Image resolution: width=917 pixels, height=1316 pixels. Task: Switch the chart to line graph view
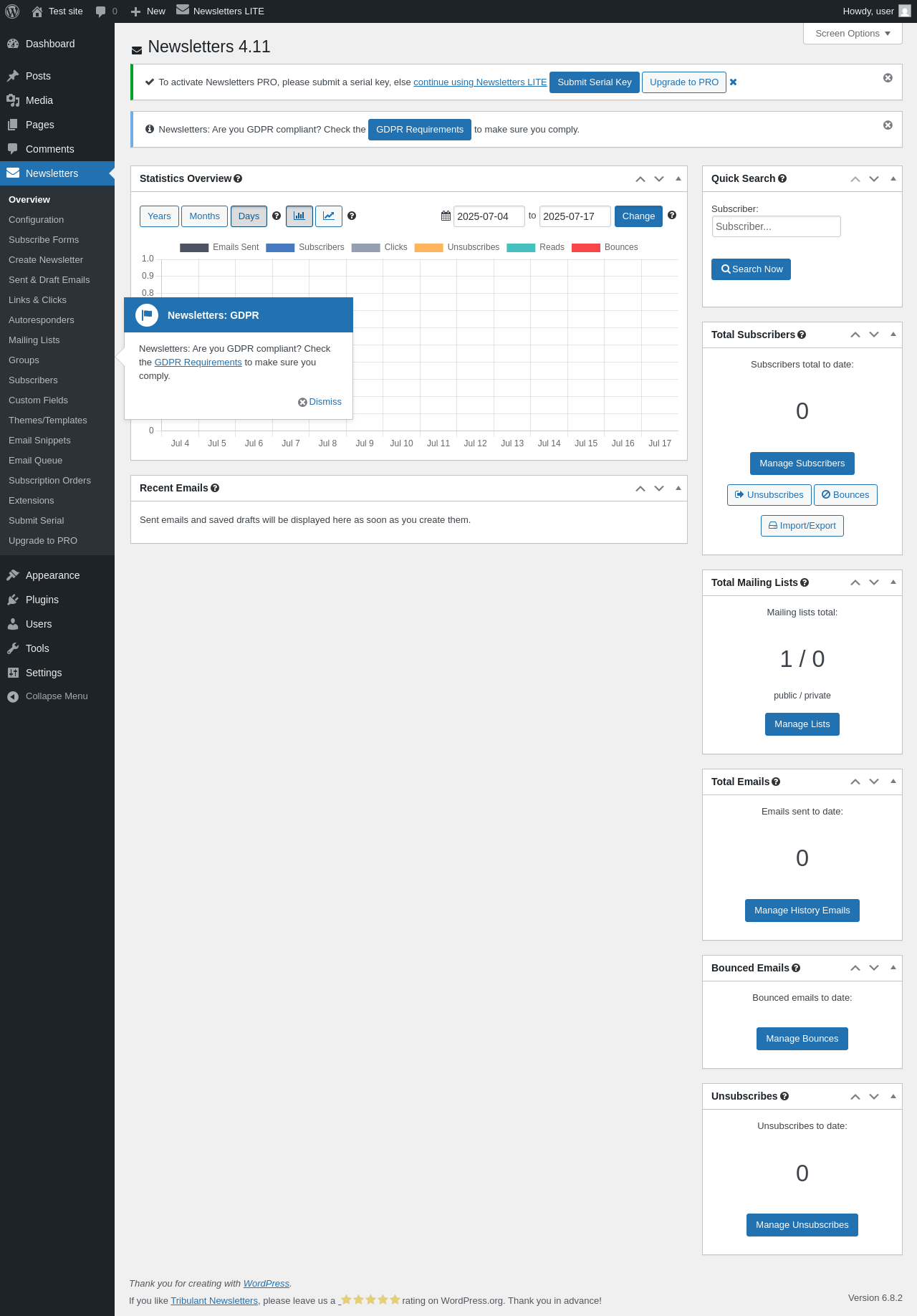tap(329, 216)
